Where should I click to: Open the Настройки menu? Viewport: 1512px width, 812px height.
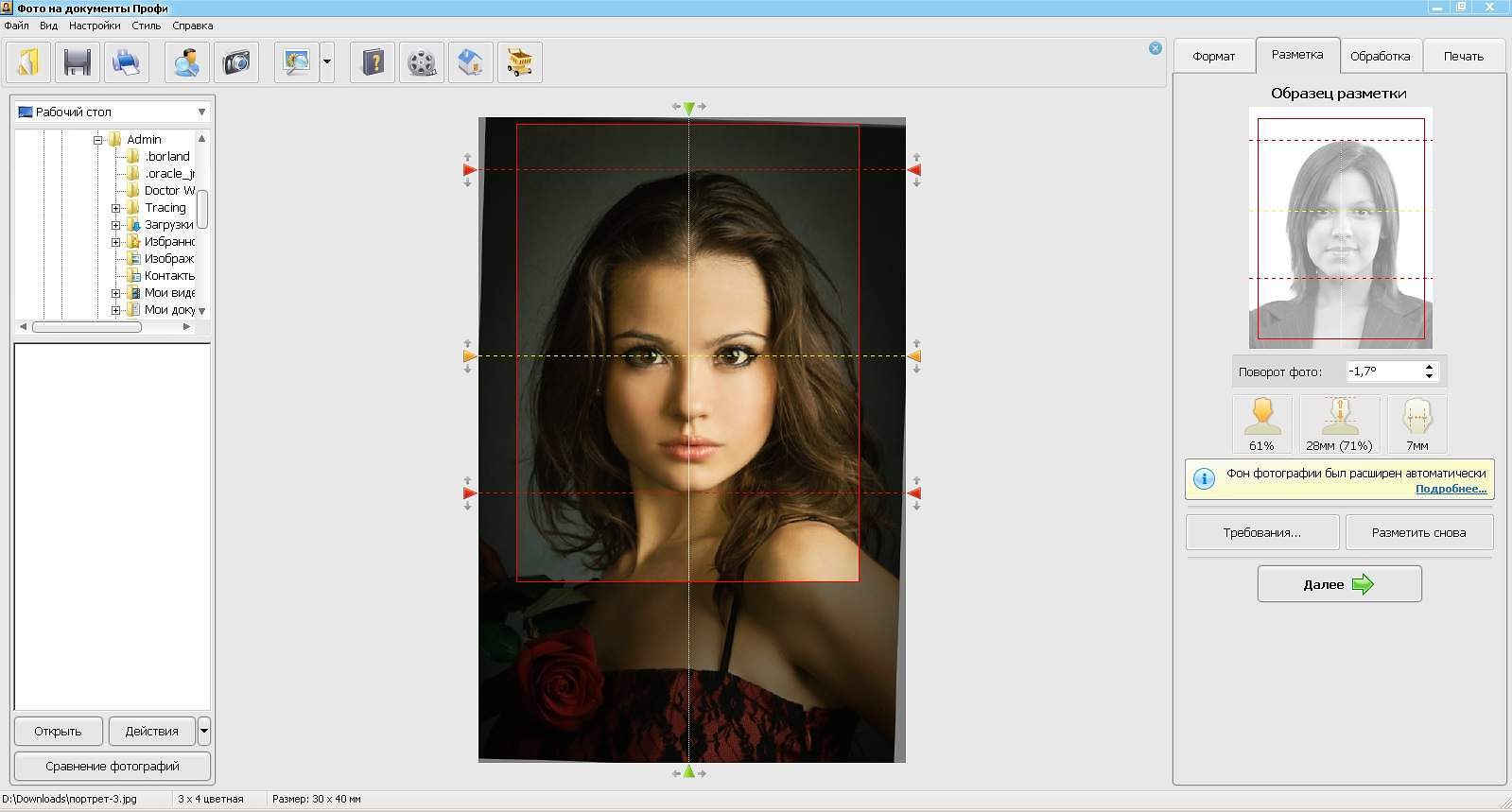coord(95,26)
